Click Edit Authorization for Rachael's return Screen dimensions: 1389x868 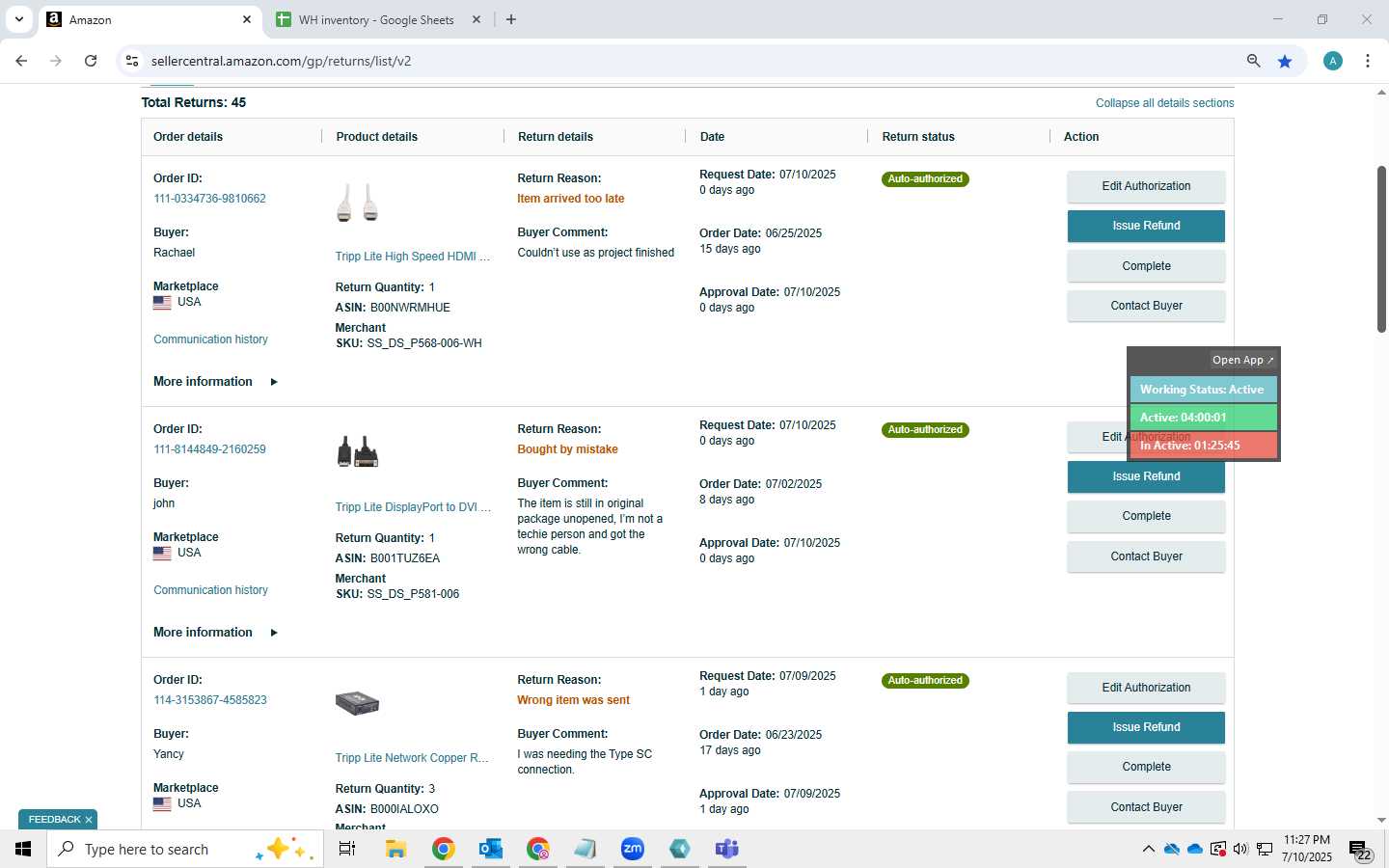coord(1146,186)
